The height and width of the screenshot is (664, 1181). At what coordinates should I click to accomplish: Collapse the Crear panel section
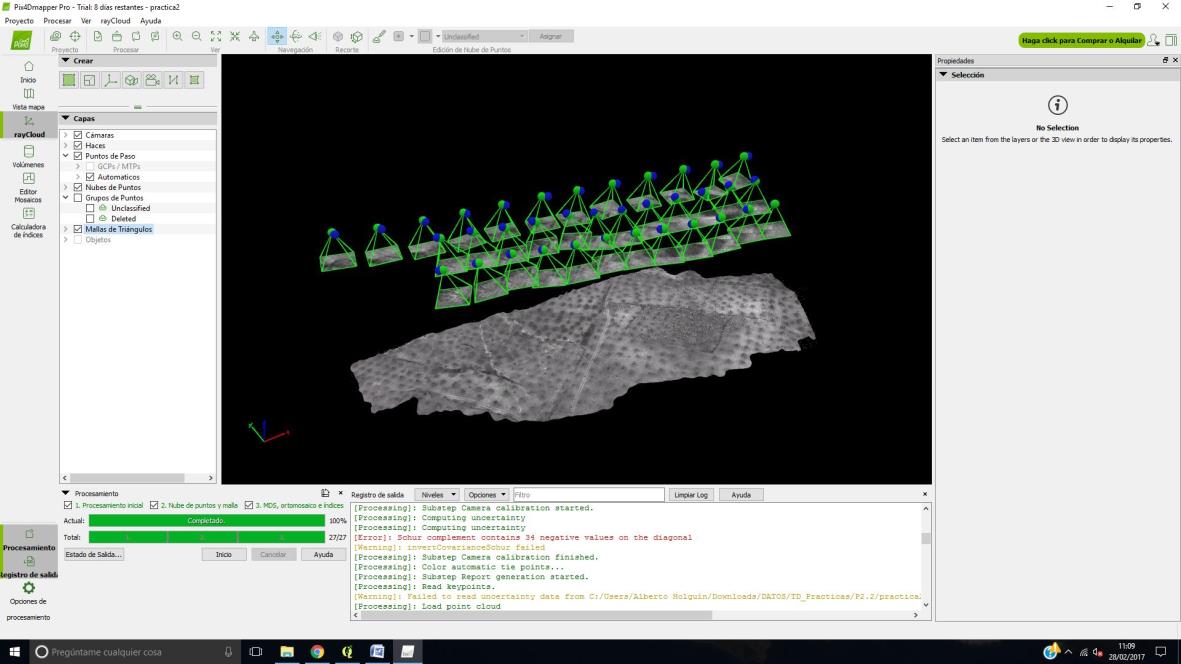66,60
